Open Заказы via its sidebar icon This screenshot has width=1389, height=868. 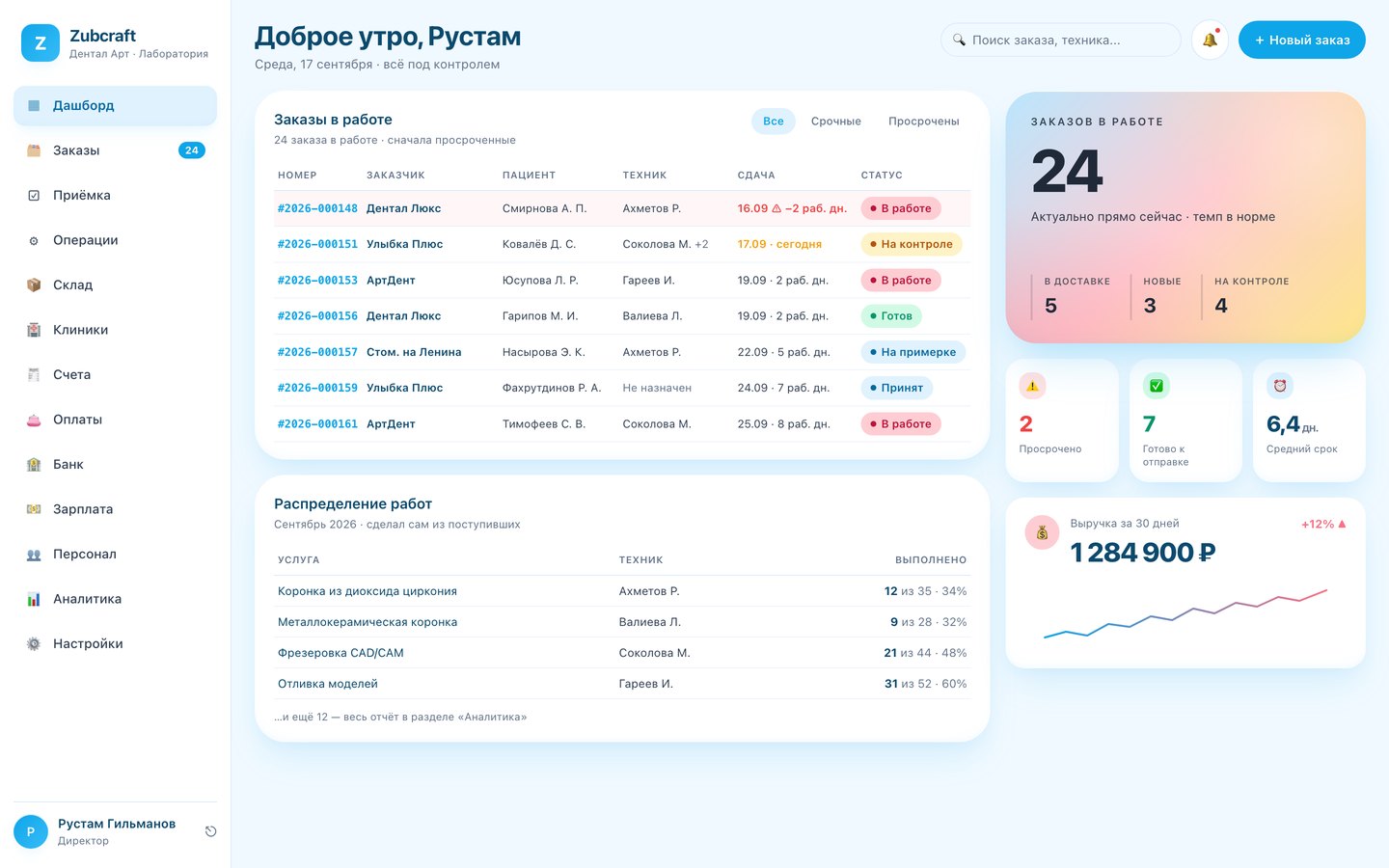point(34,150)
